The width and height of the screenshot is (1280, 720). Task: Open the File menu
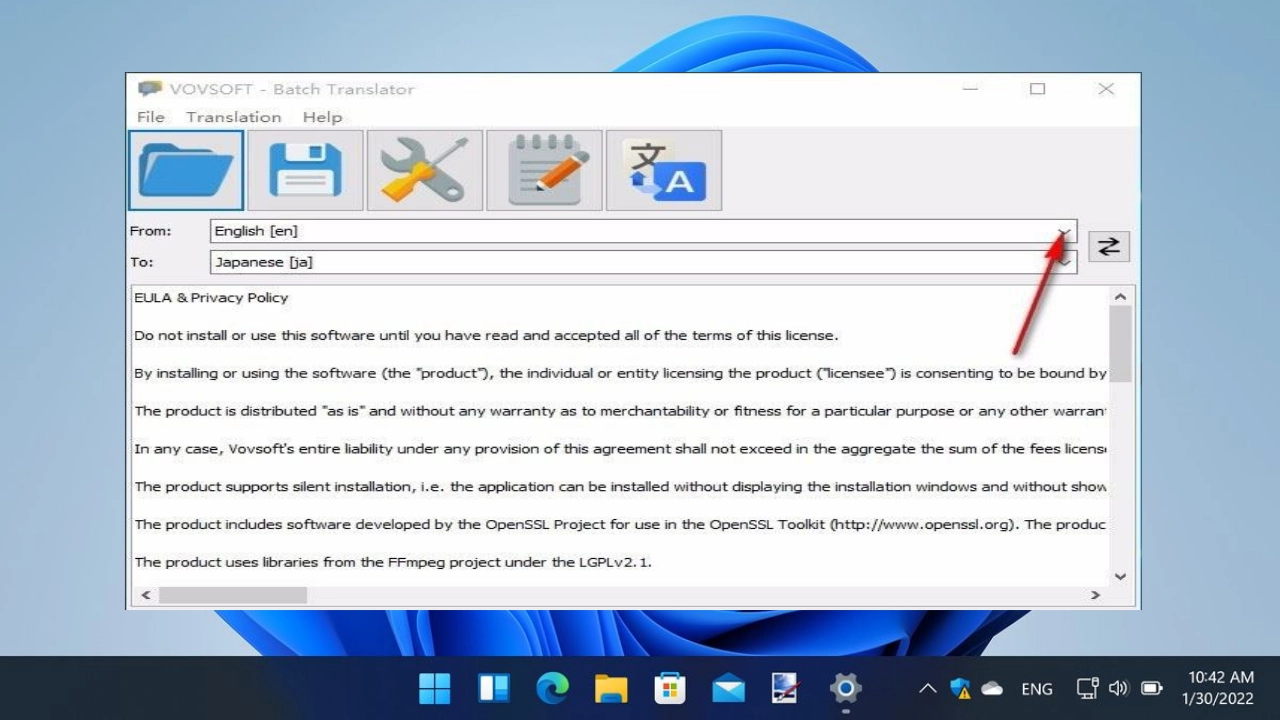click(x=151, y=117)
